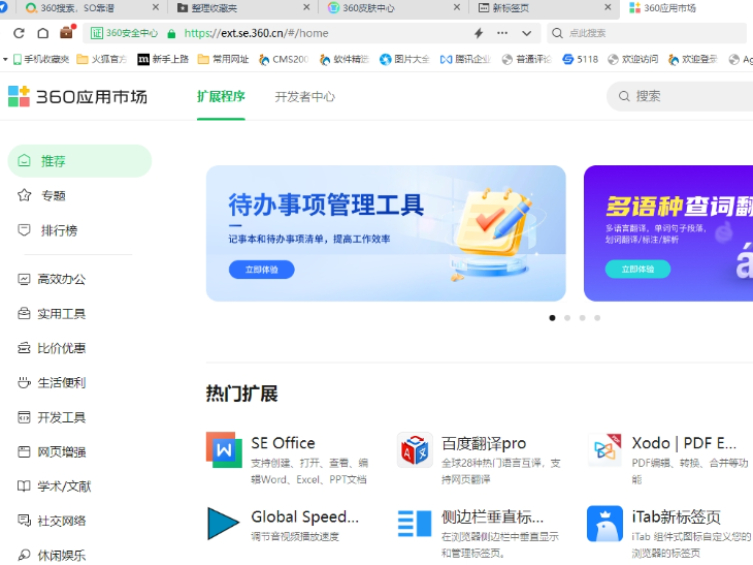Open the 常用网址 bookmark folder

pos(223,59)
